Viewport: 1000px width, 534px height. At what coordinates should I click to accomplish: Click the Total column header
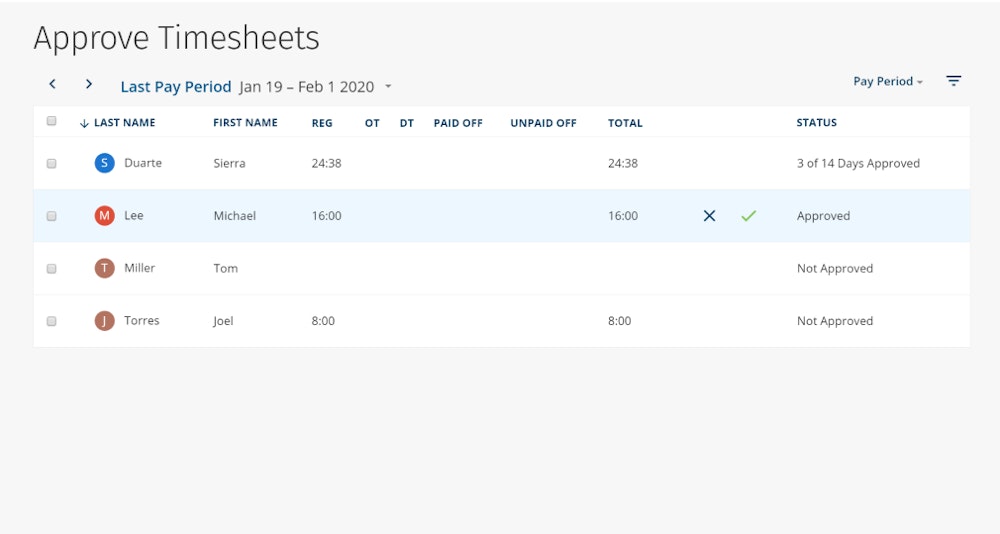[x=625, y=123]
